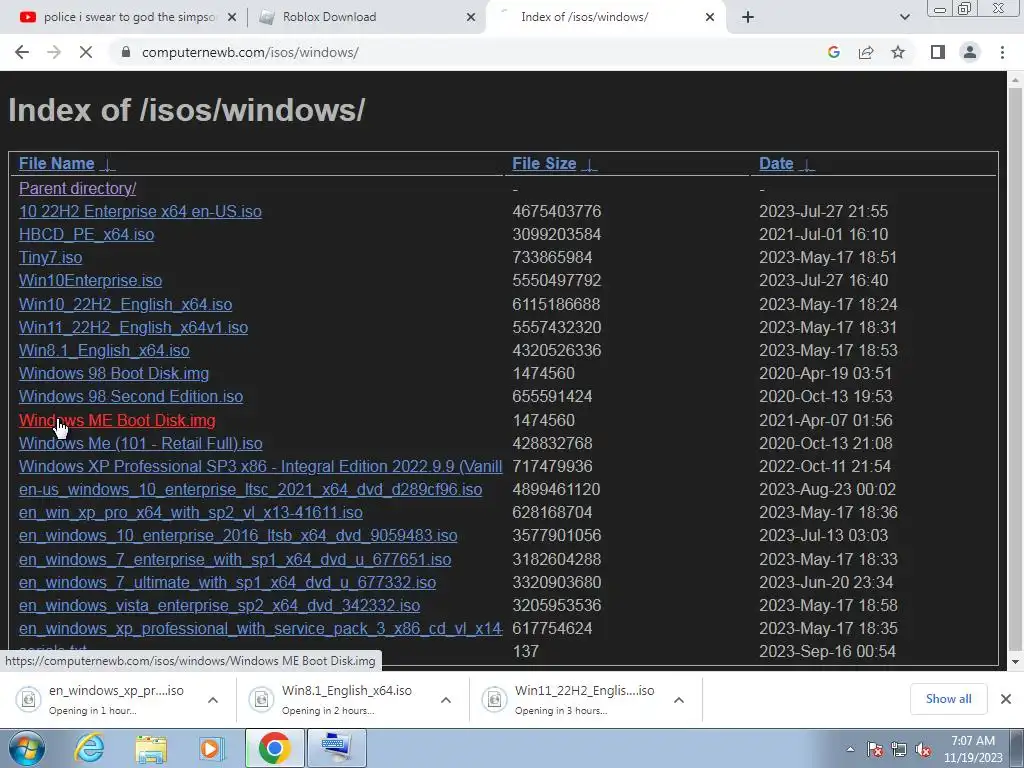Stop loading the current page
1024x768 pixels.
point(86,52)
